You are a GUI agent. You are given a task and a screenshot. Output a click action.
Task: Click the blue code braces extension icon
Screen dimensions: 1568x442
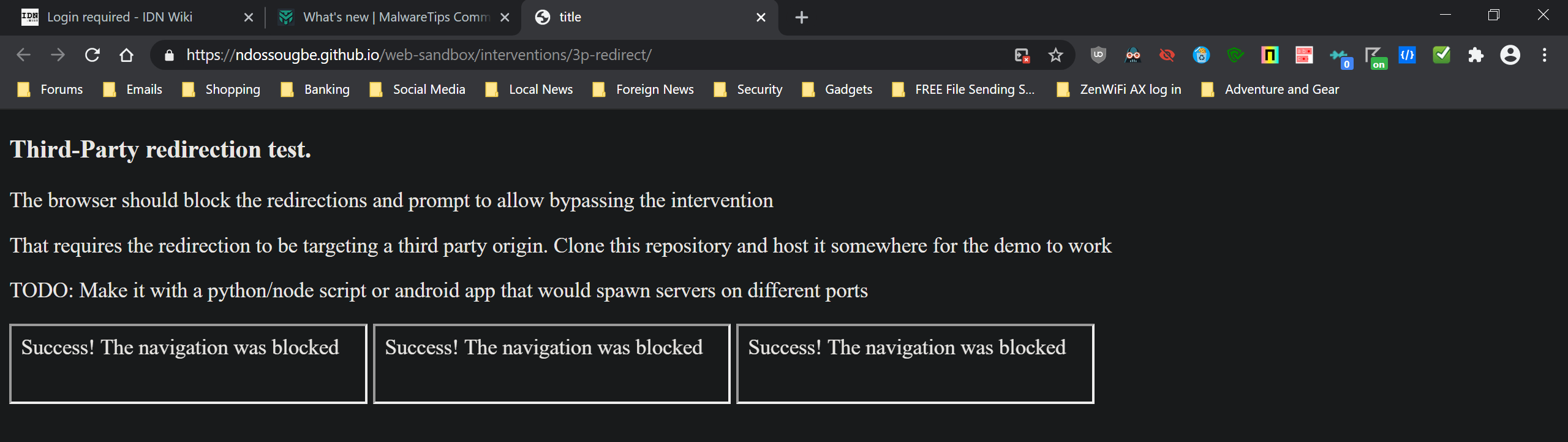pyautogui.click(x=1407, y=55)
